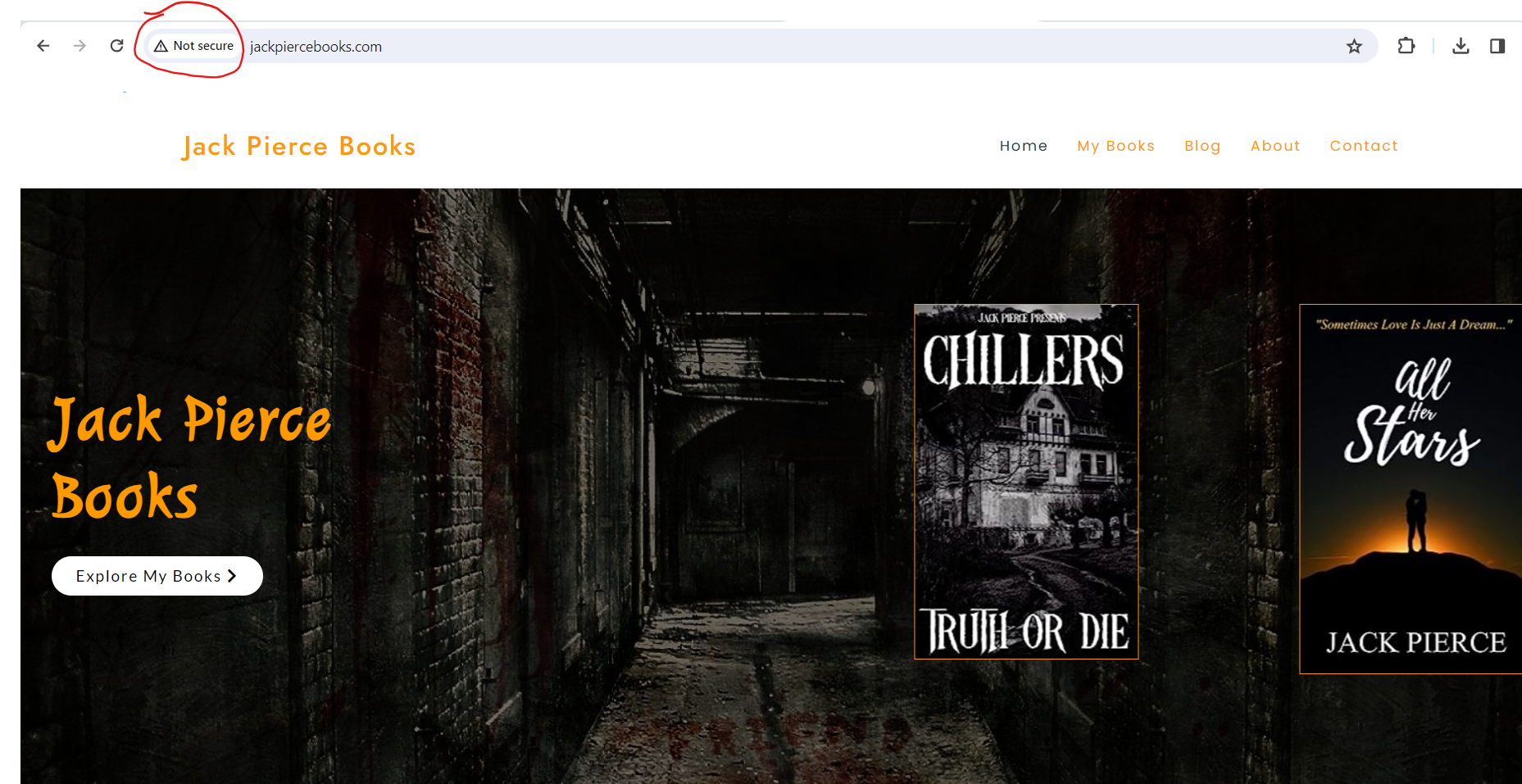Show downloads via the download icon
This screenshot has width=1522, height=784.
pos(1461,46)
